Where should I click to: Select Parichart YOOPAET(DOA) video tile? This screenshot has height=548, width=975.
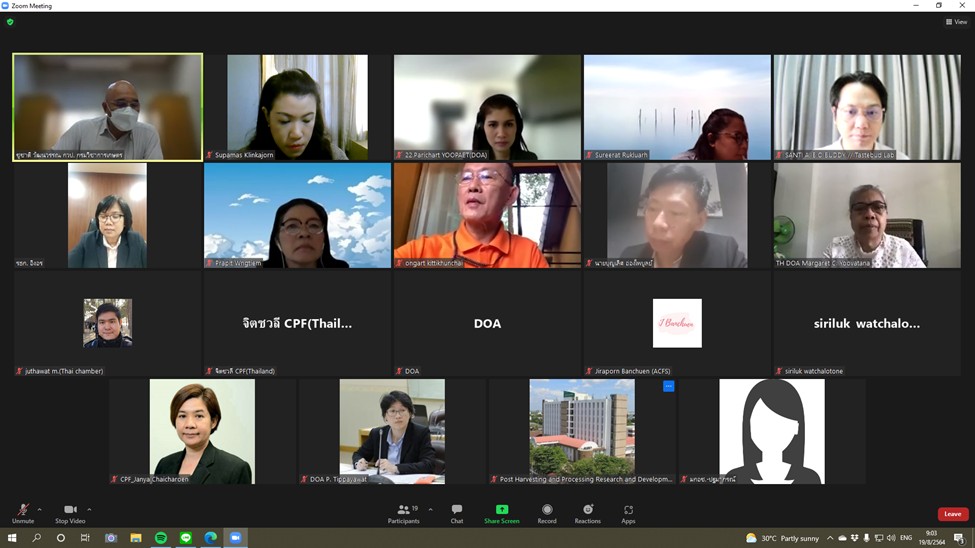coord(488,107)
